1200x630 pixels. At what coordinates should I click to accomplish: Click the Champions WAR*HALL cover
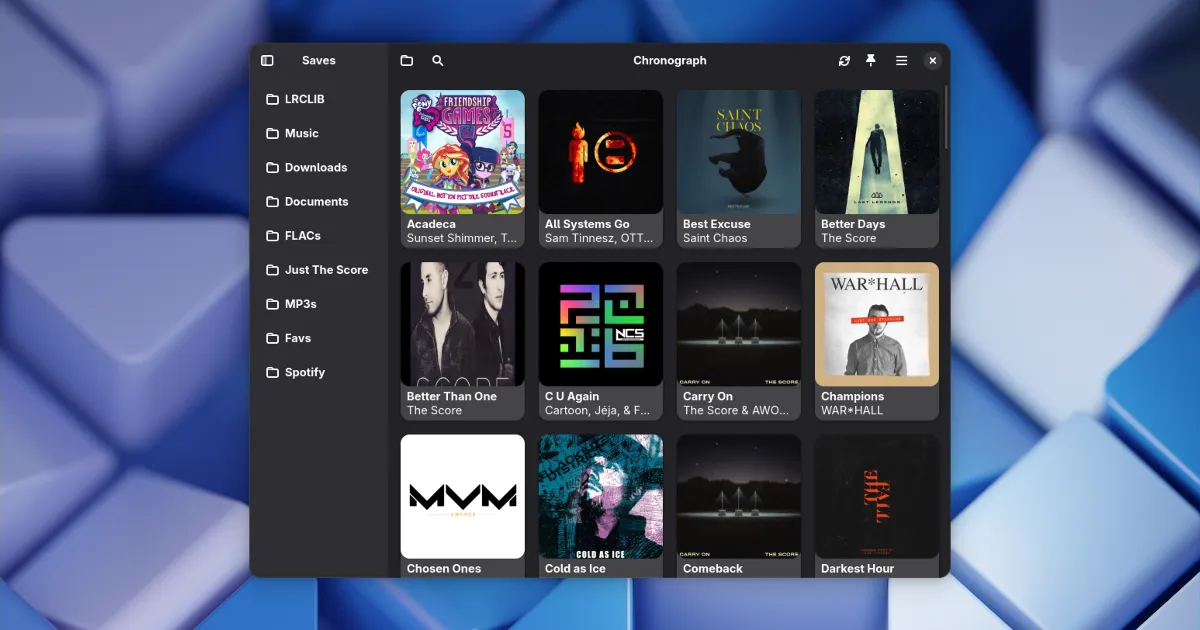click(877, 324)
